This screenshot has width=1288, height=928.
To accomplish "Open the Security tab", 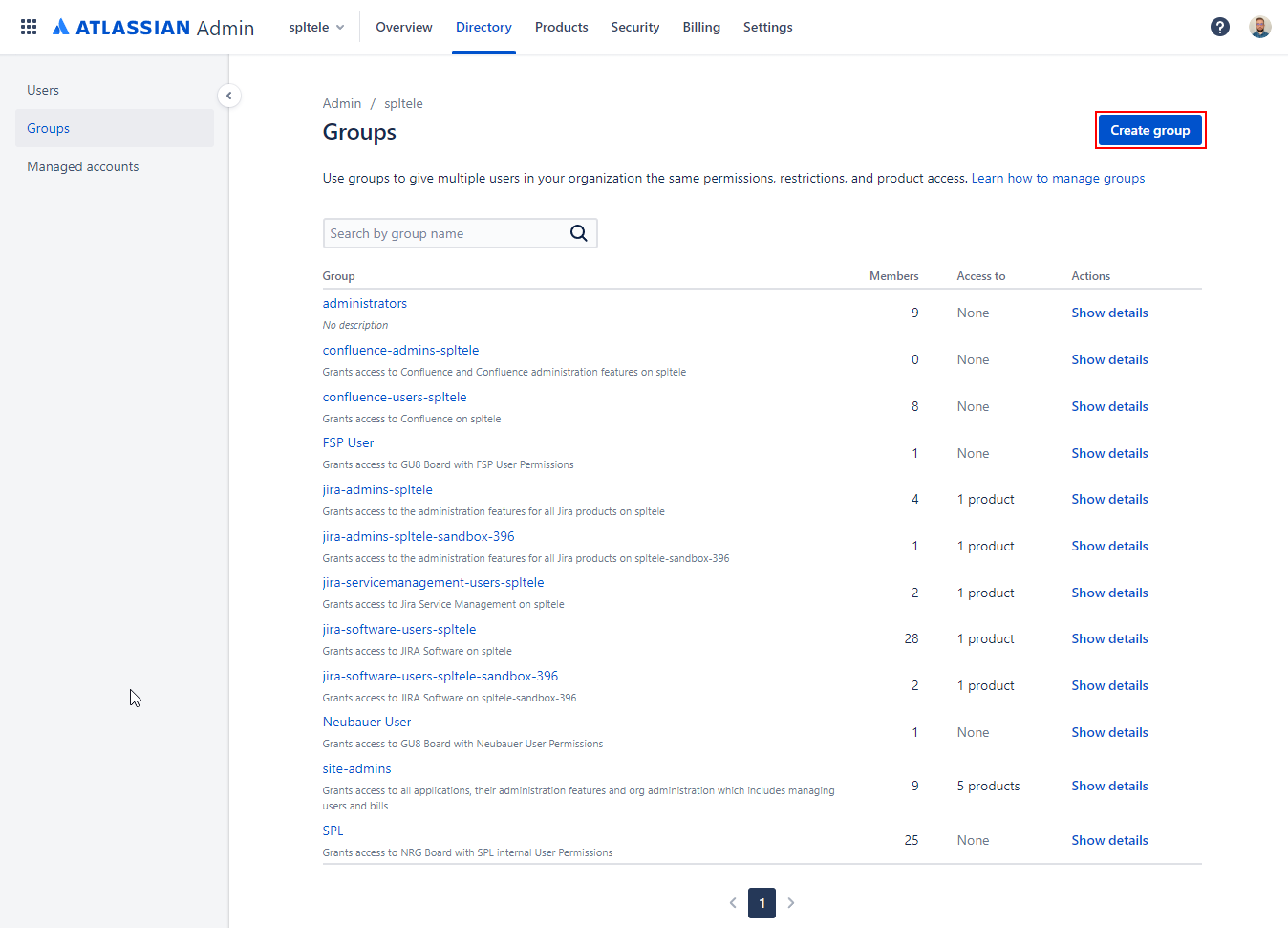I will coord(635,27).
